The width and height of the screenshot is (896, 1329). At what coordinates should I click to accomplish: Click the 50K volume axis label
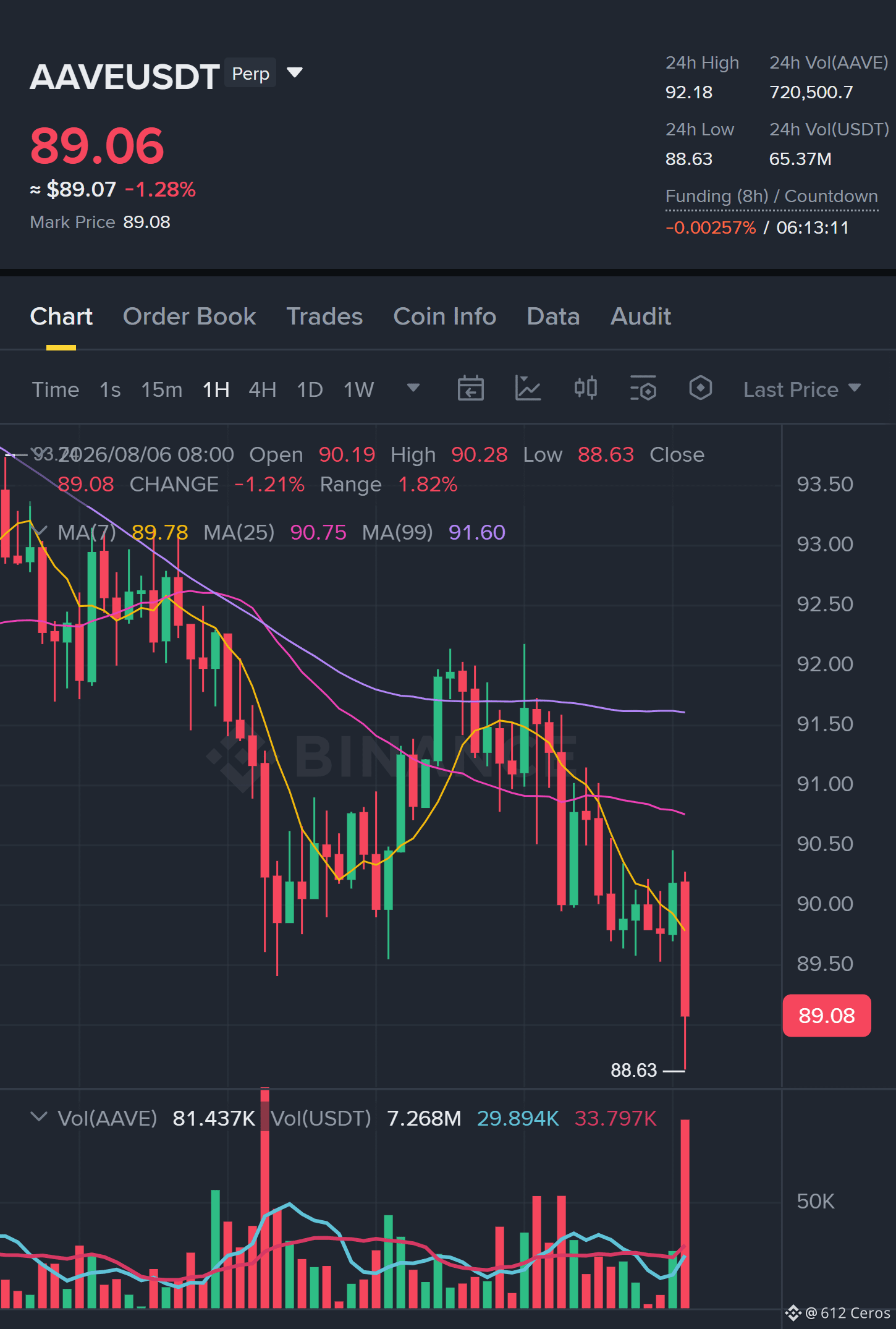pos(816,1201)
